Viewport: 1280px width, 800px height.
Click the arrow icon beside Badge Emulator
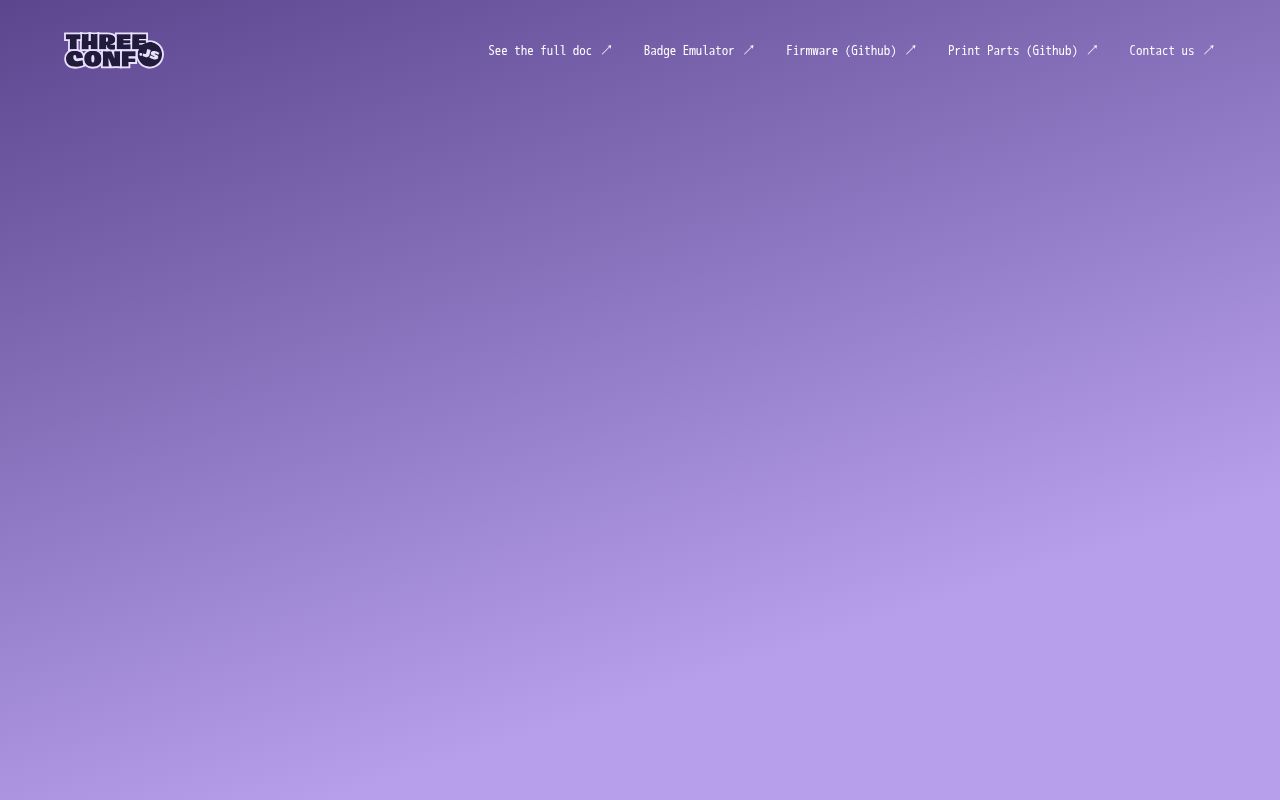click(749, 50)
